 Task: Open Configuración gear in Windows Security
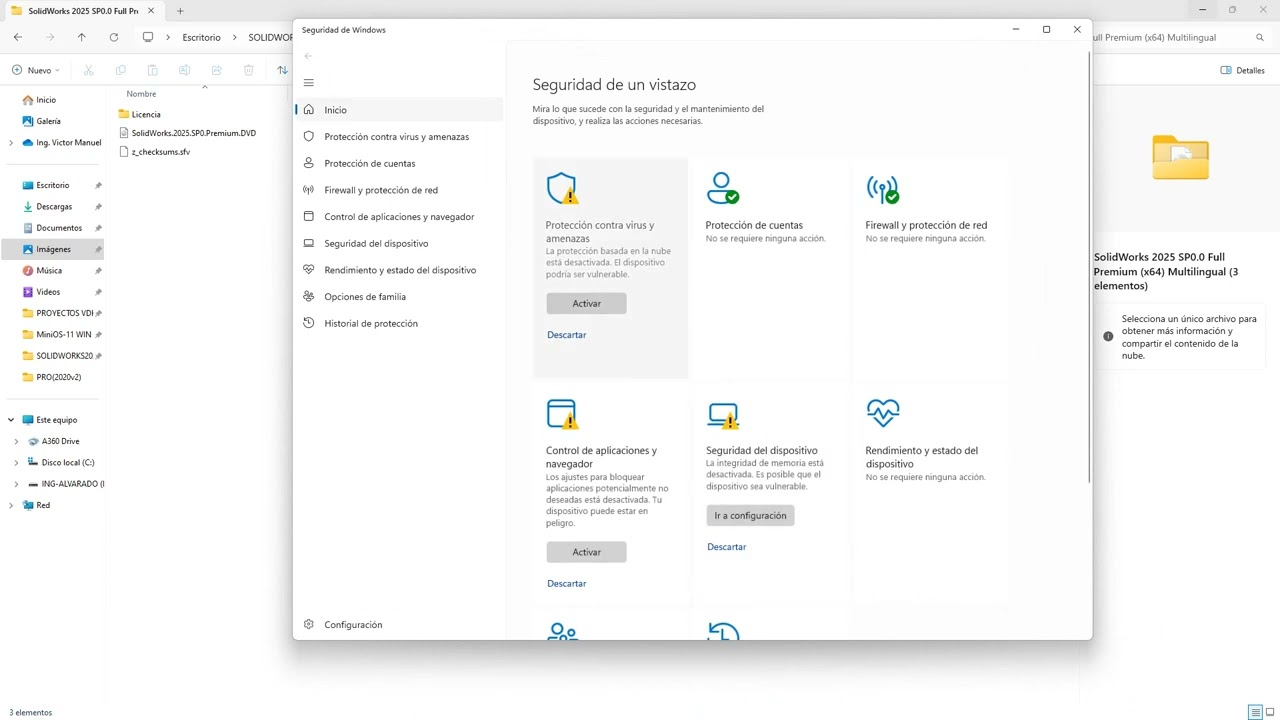(308, 625)
